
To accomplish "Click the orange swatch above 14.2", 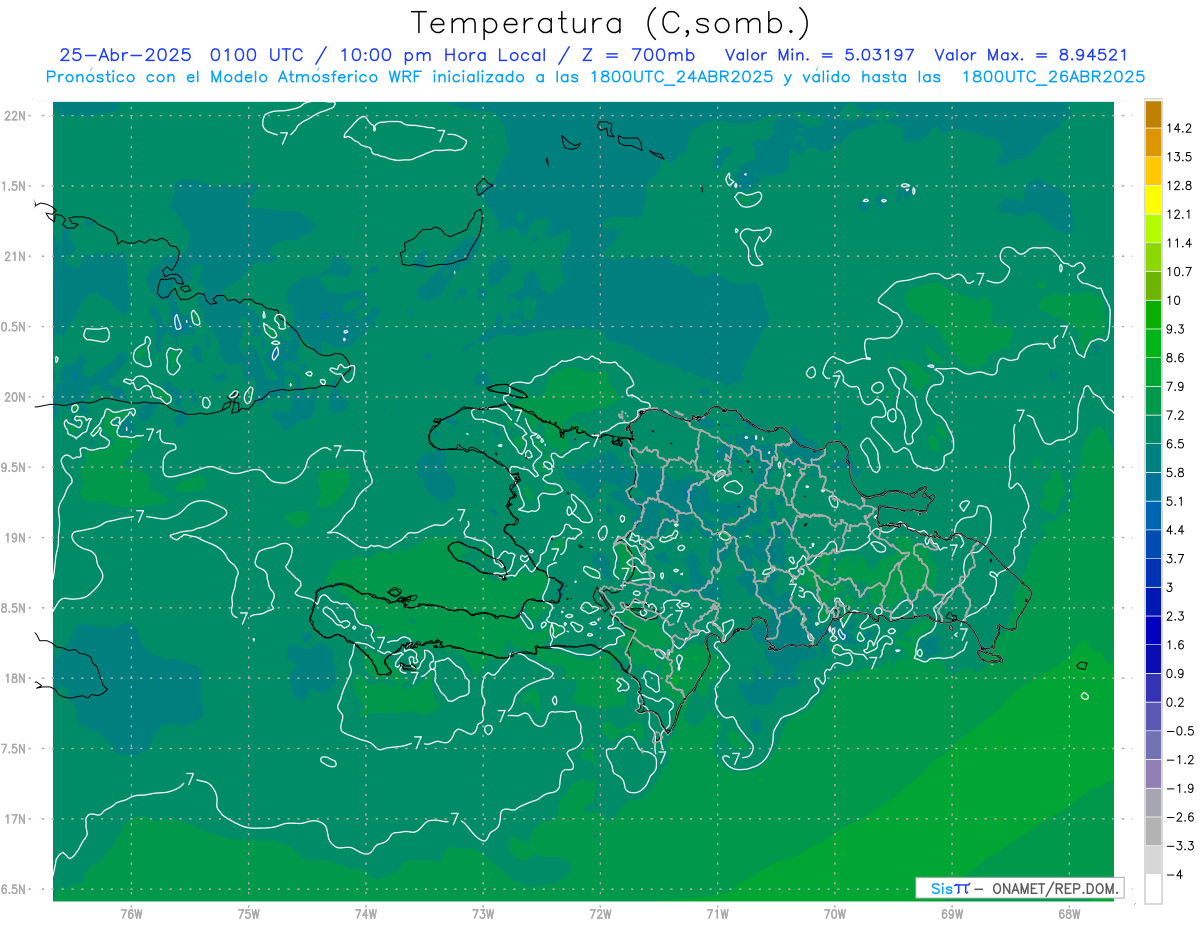I will coord(1153,114).
